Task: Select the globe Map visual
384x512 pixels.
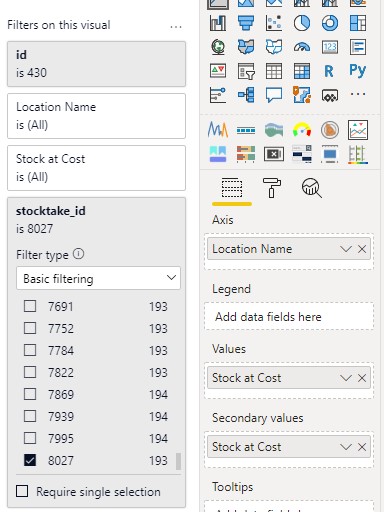Action: click(x=218, y=47)
